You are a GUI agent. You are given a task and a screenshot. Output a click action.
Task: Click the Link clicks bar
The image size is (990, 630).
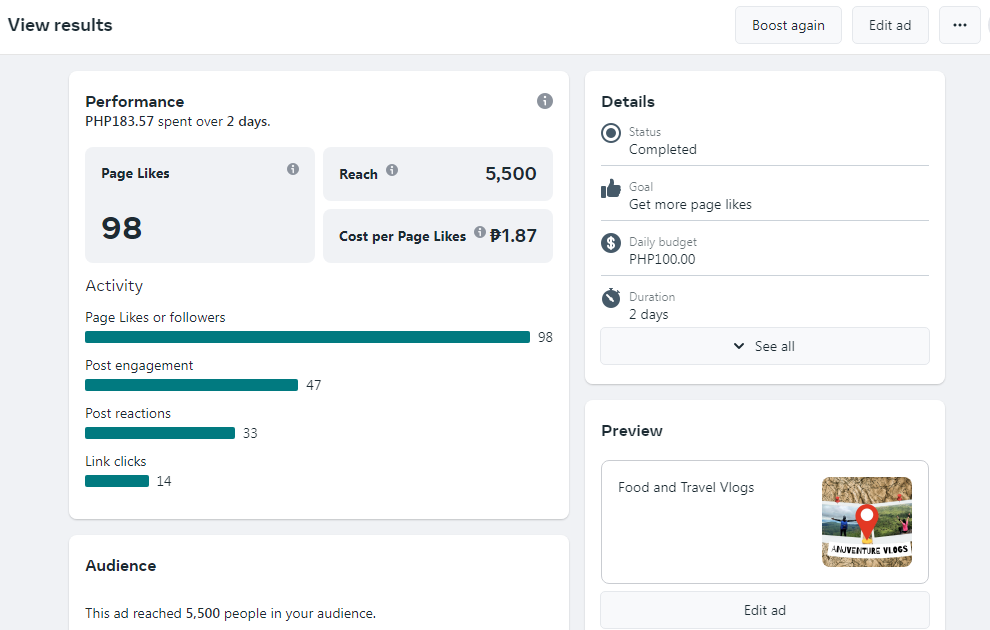[x=117, y=481]
